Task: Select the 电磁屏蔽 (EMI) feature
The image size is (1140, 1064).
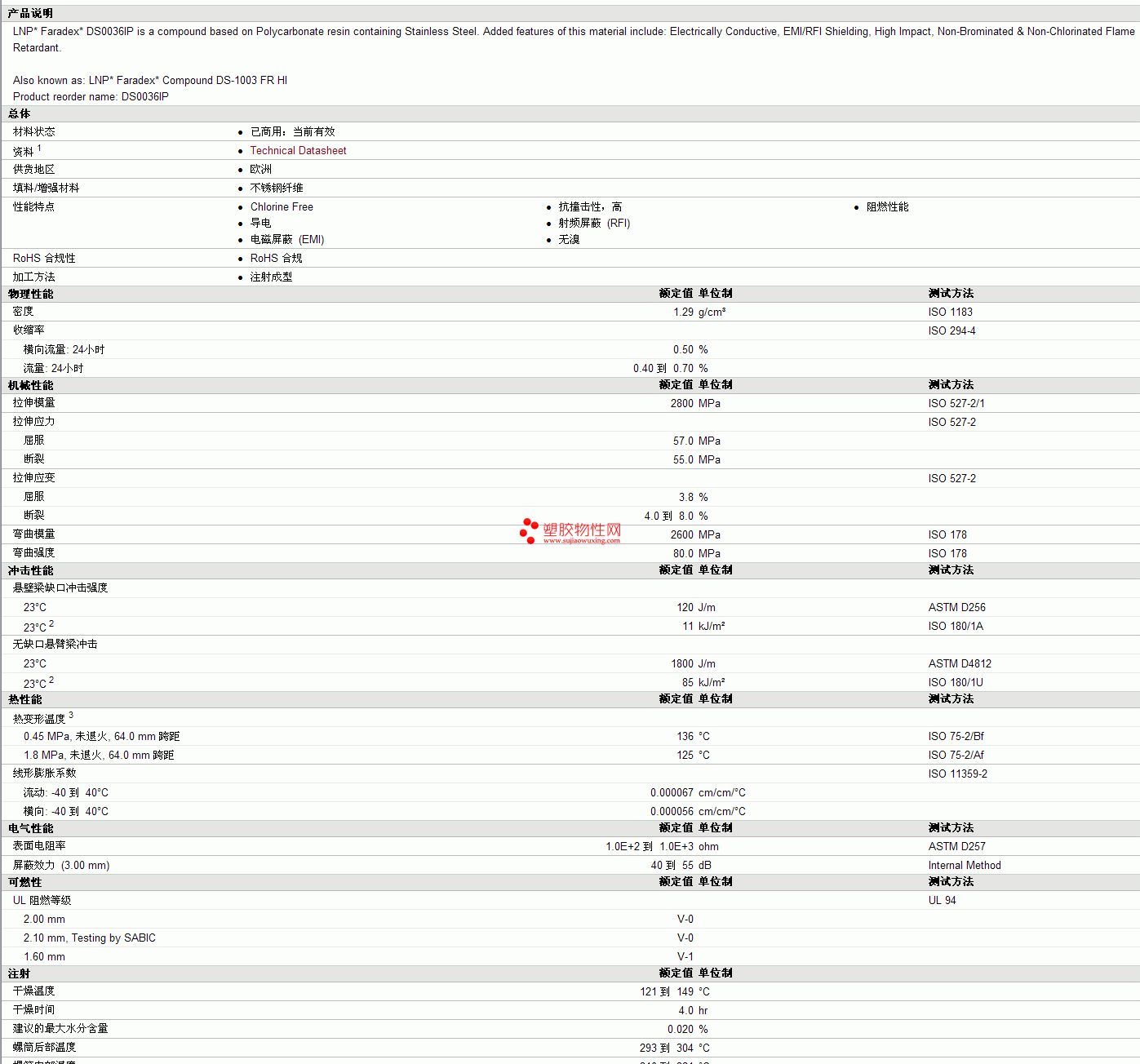Action: 287,240
